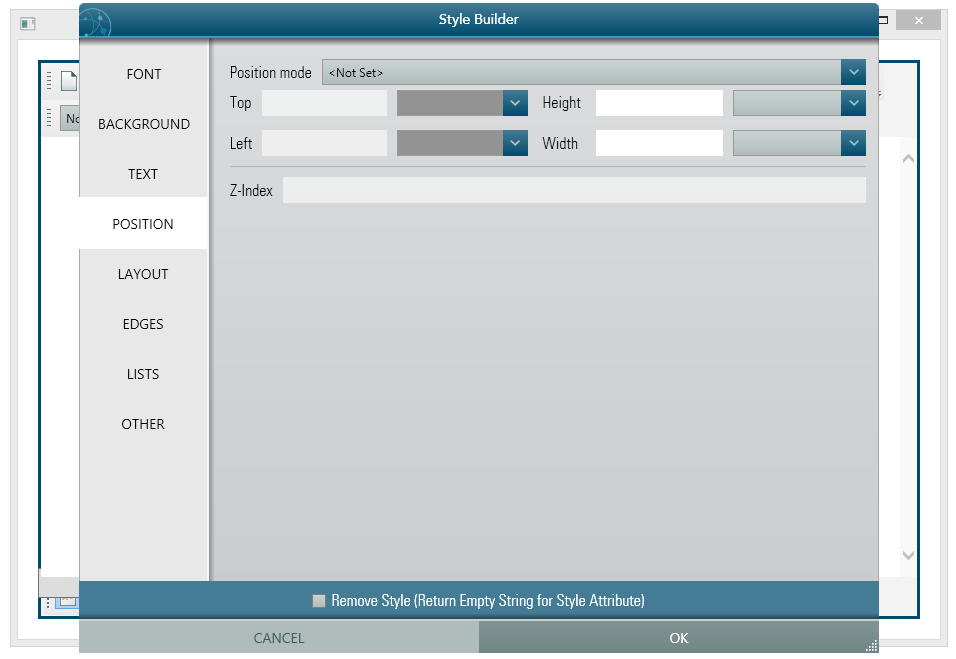Image resolution: width=956 pixels, height=659 pixels.
Task: Click the Style Builder globe logo icon
Action: click(95, 21)
